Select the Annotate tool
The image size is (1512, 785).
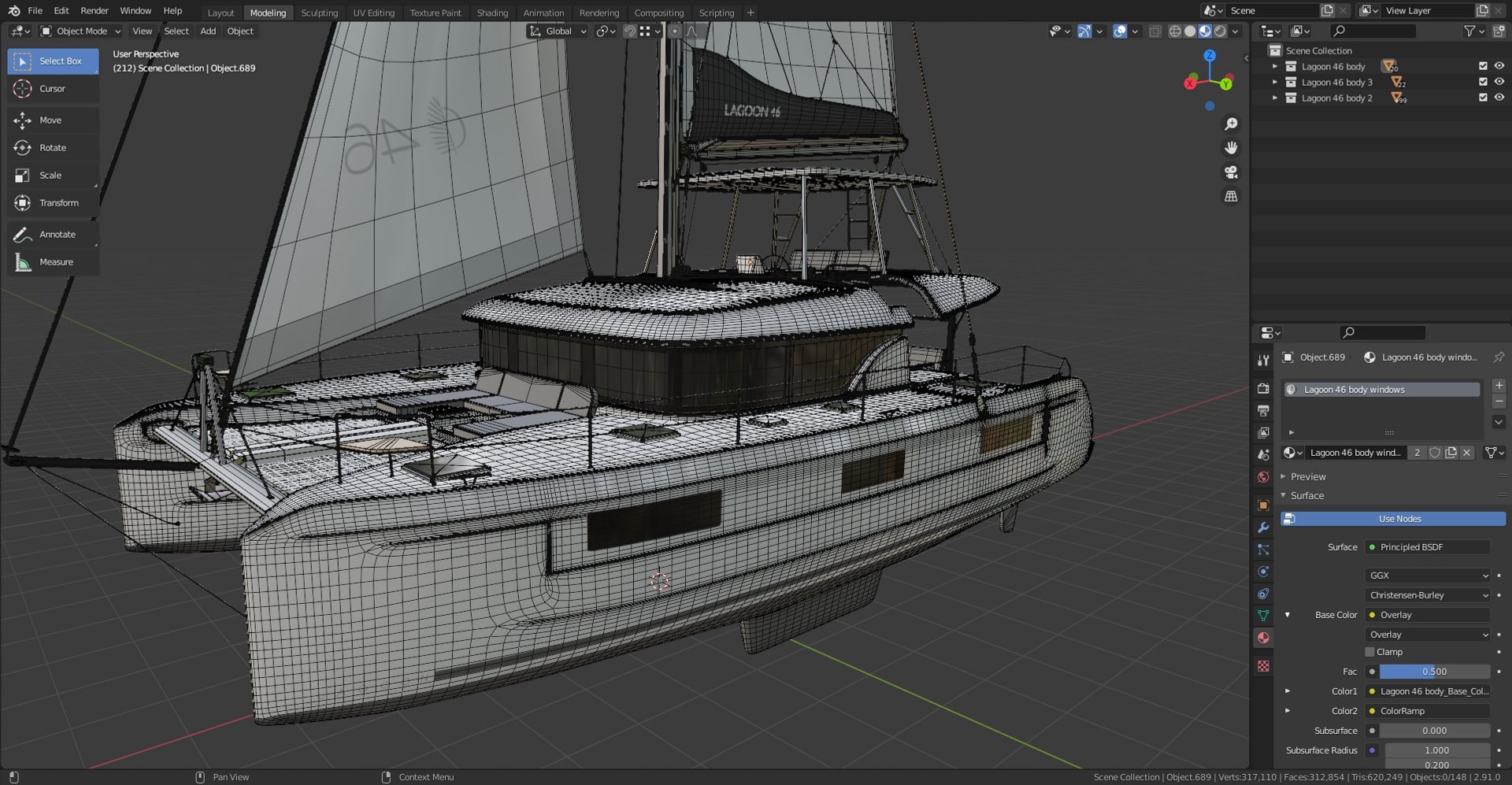(x=53, y=235)
